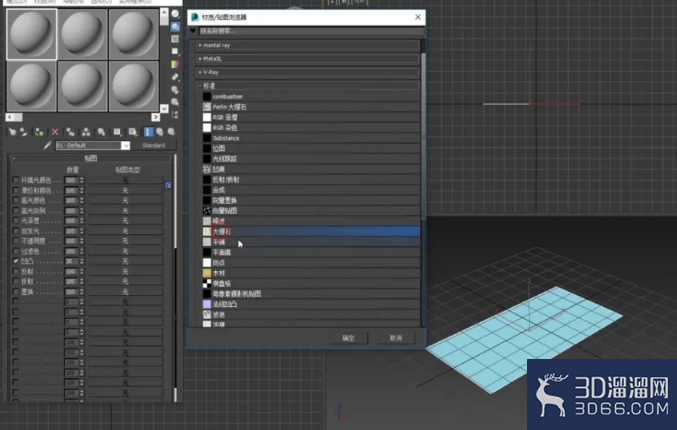677x430 pixels.
Task: Enable the 环境光颜色 map checkbox
Action: coord(16,180)
